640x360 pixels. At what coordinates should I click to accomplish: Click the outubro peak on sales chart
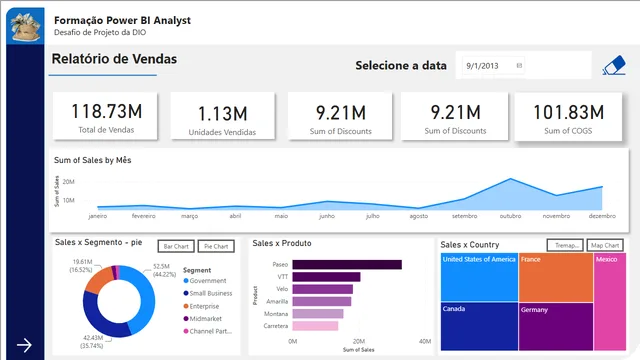pyautogui.click(x=510, y=179)
